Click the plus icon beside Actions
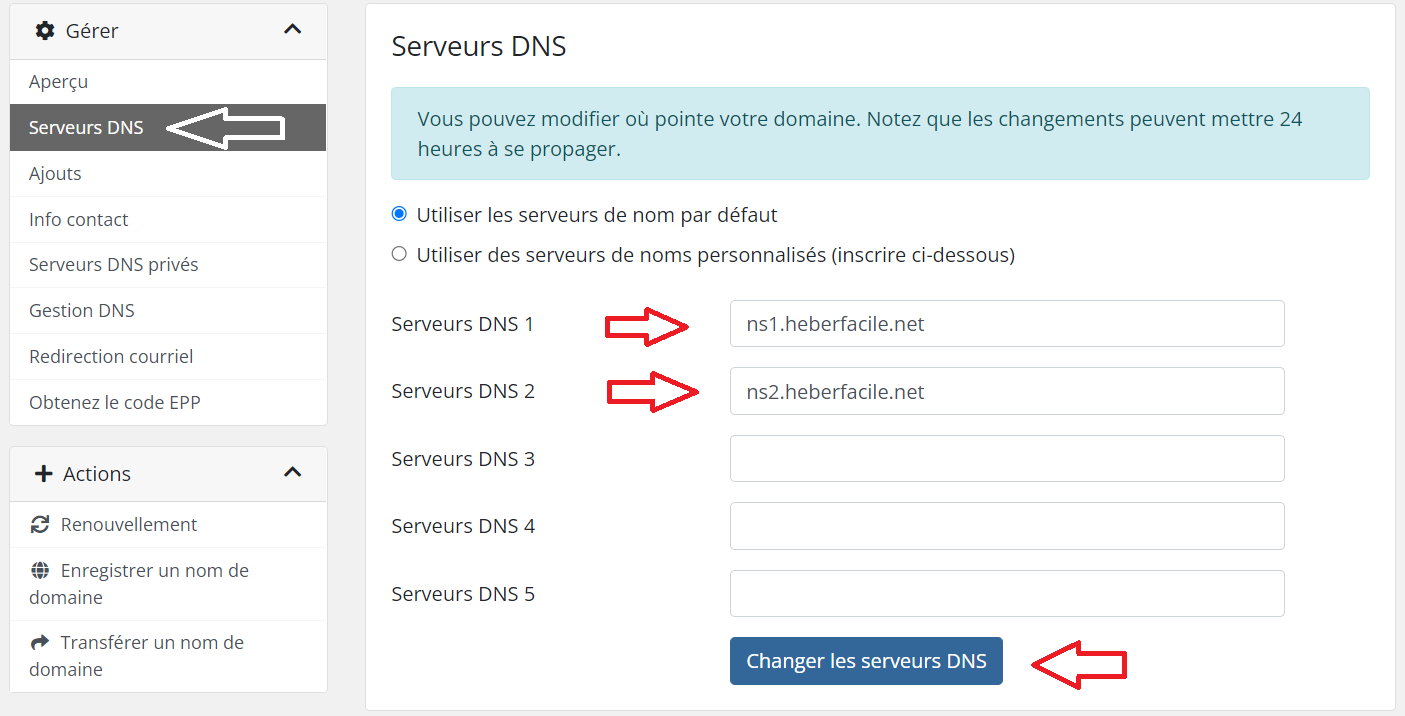The image size is (1405, 716). pyautogui.click(x=43, y=474)
